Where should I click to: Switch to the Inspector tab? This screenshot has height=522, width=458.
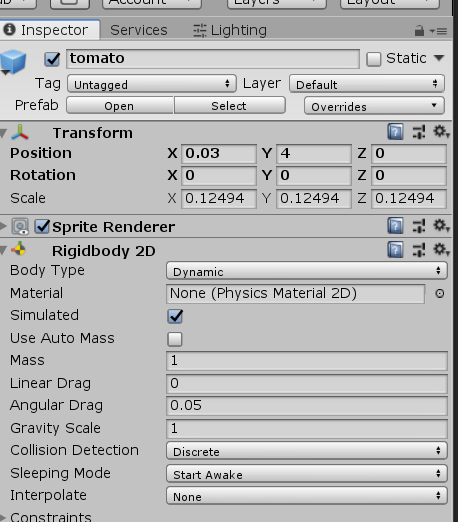tap(49, 30)
